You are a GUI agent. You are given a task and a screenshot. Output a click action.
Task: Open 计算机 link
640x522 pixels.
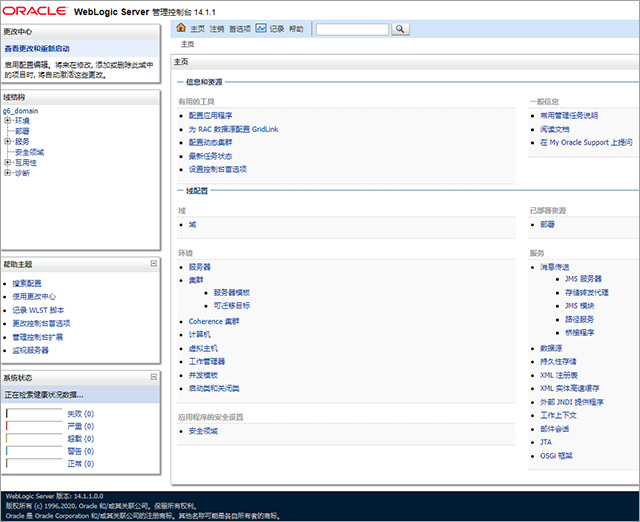200,335
